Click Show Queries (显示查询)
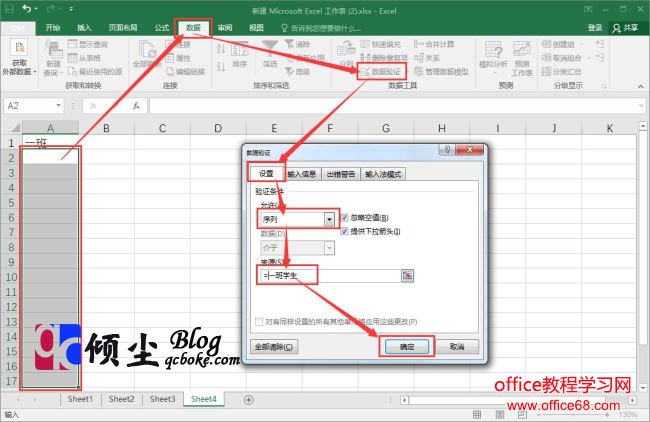Screen dimensions: 650x422 88,44
